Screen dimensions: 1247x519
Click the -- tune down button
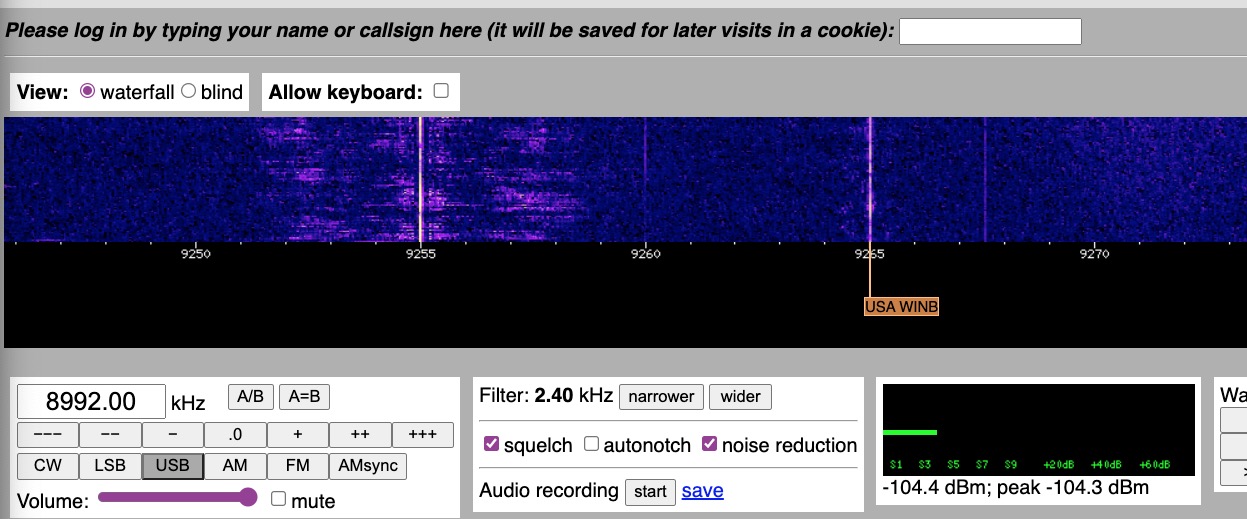[110, 435]
